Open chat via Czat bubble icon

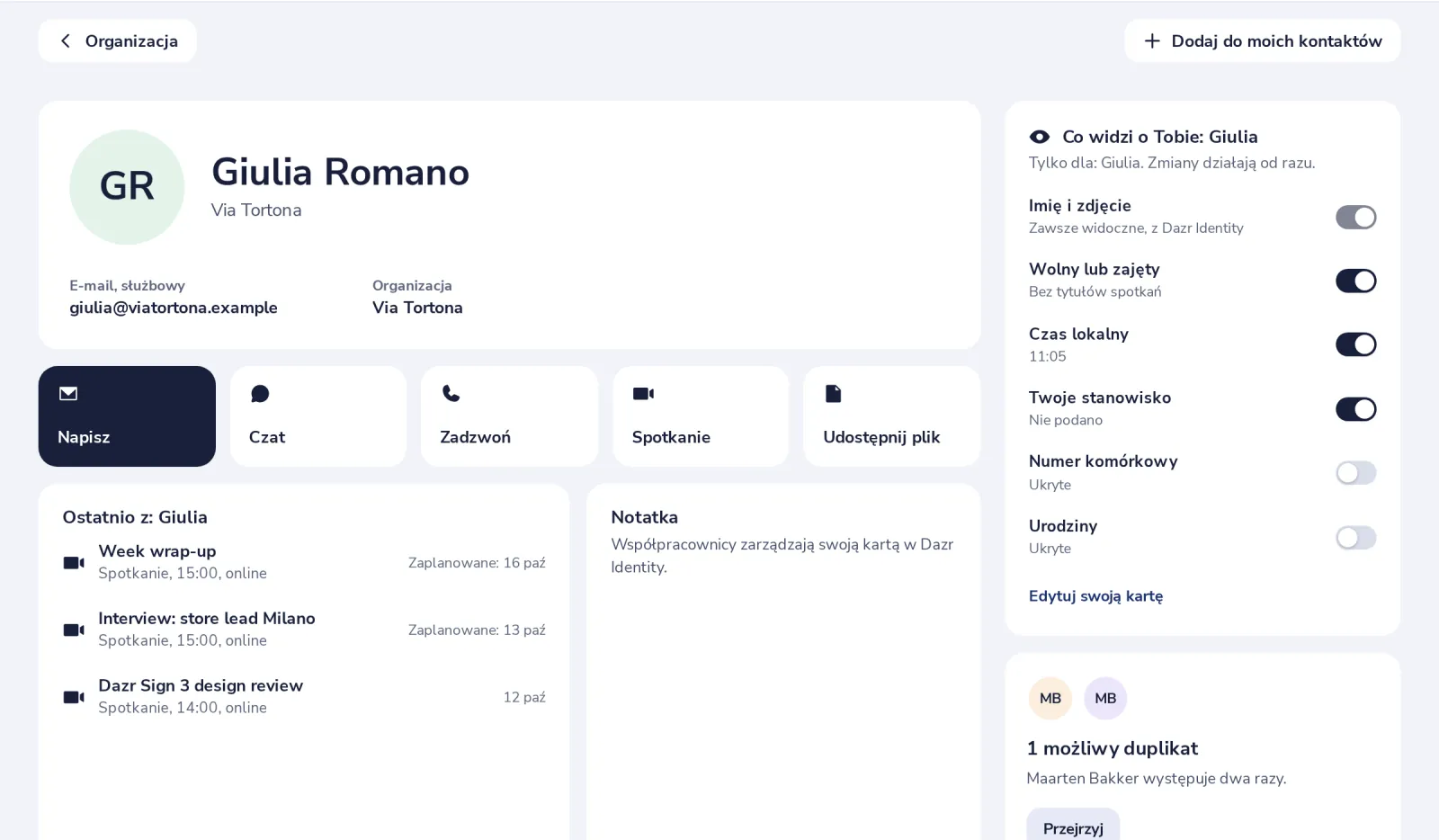260,393
